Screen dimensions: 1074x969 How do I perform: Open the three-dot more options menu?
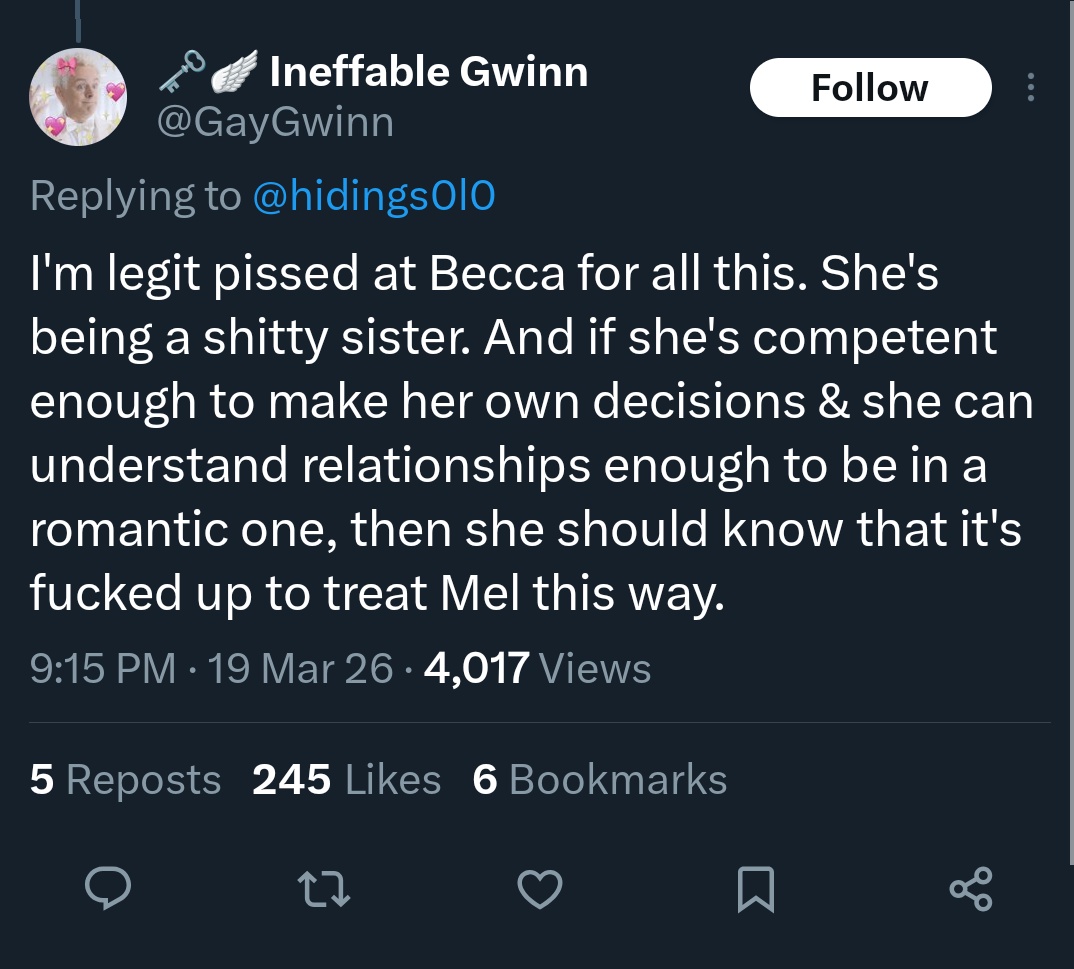(x=1031, y=88)
